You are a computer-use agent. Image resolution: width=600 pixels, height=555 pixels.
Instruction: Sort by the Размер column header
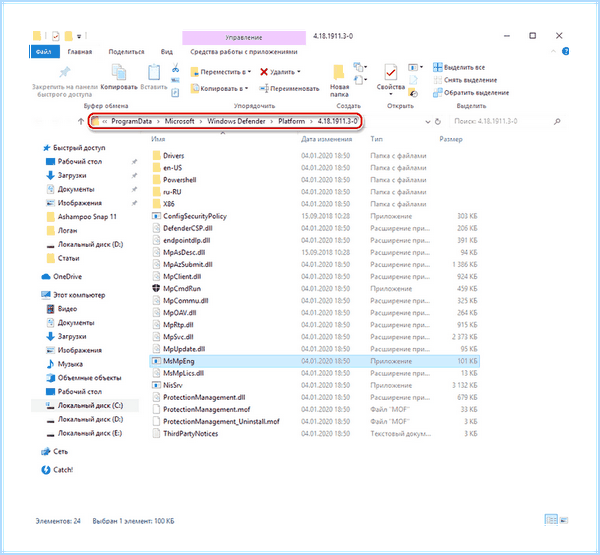pyautogui.click(x=451, y=139)
